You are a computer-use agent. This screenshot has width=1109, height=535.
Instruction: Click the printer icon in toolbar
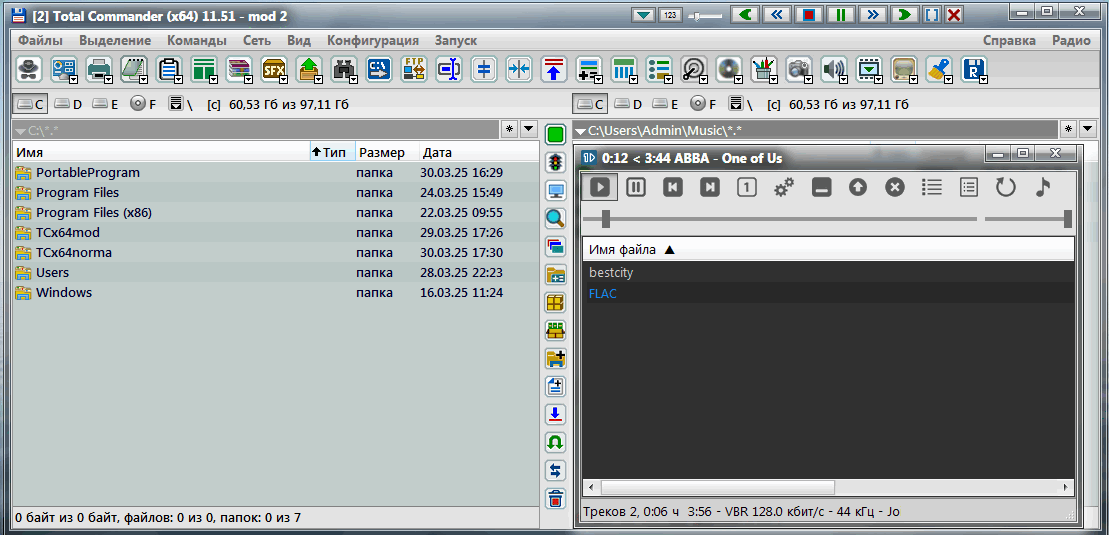click(99, 69)
